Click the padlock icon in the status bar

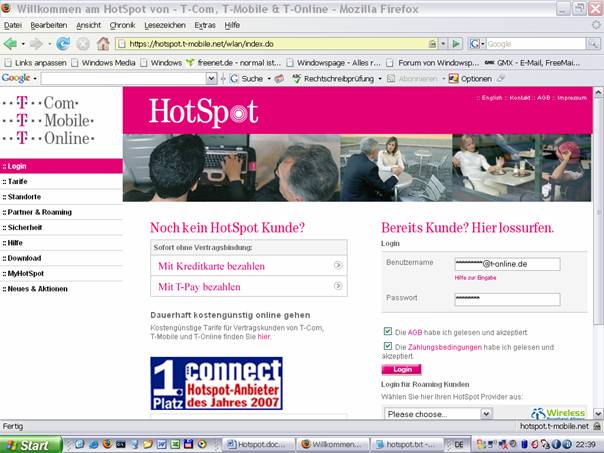[x=597, y=426]
